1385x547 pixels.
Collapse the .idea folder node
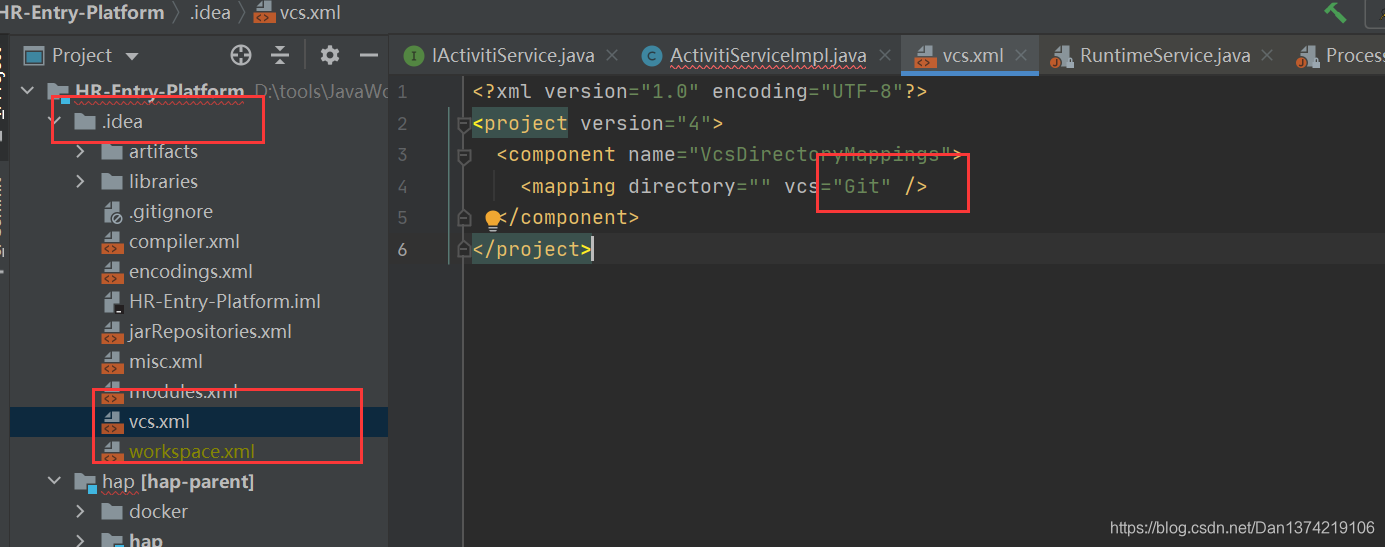point(54,122)
